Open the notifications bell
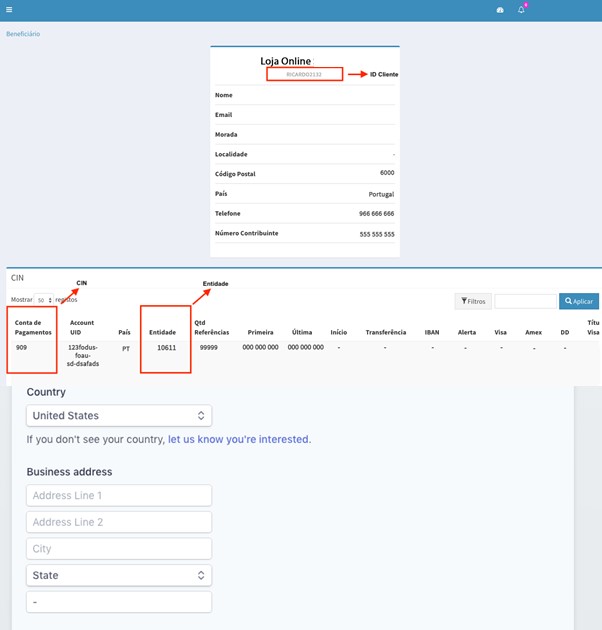Screen dimensions: 602x630 (x=521, y=10)
